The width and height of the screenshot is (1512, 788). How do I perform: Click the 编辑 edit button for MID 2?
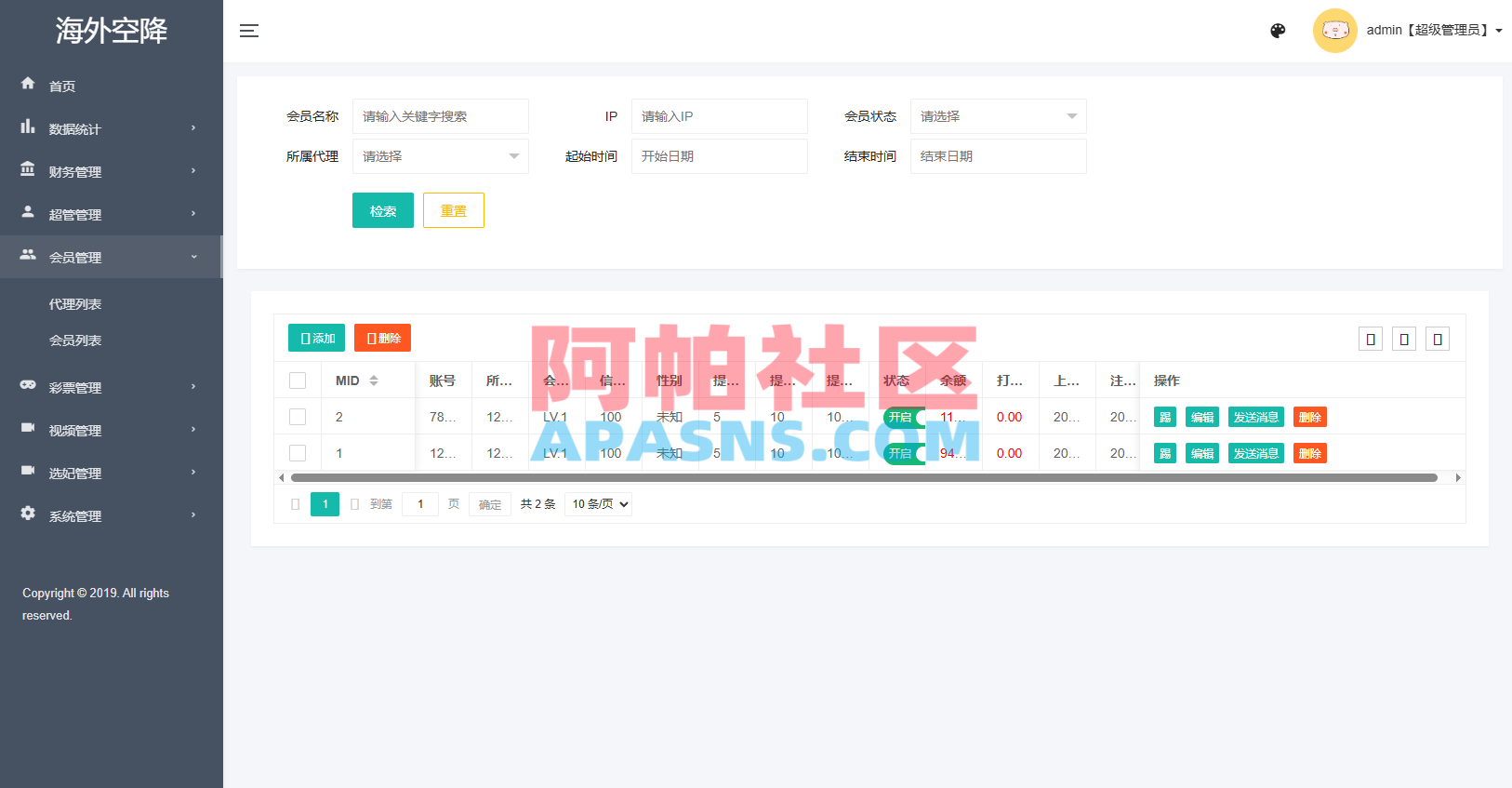point(1202,417)
